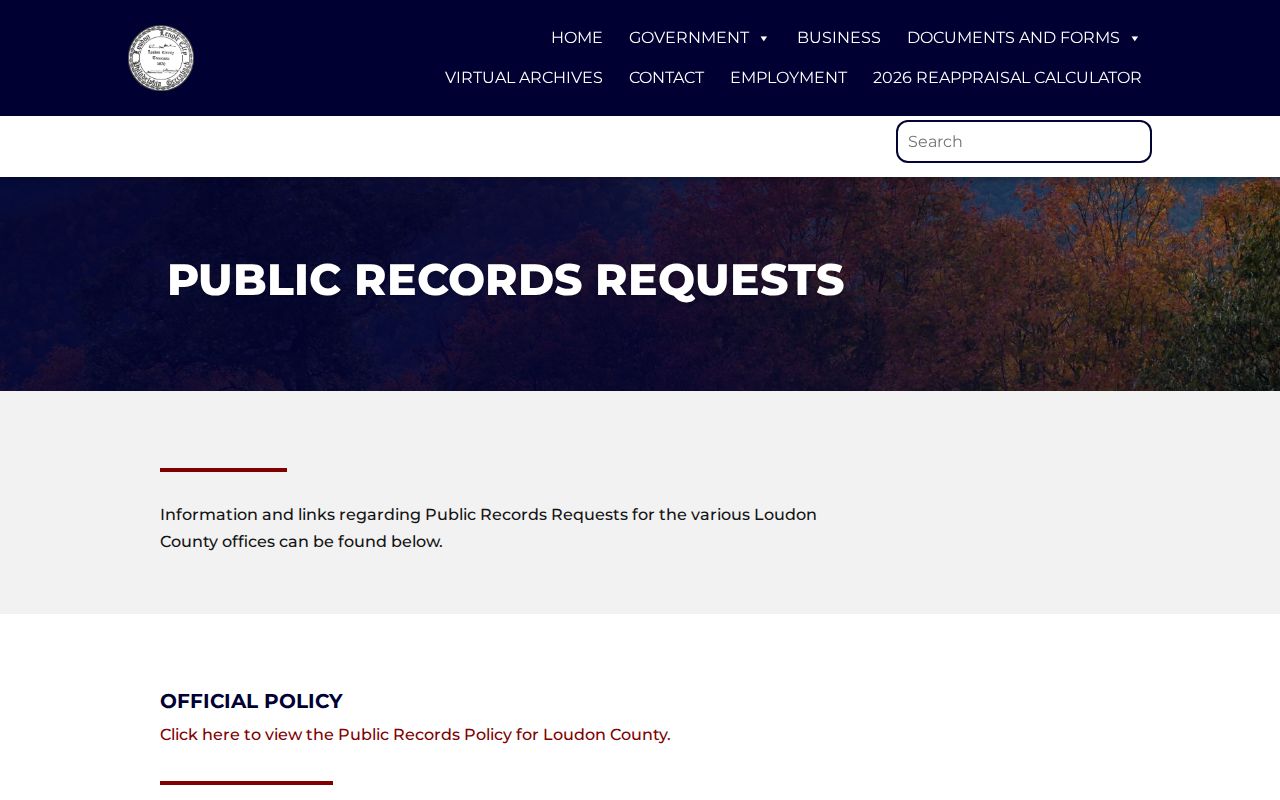1280x800 pixels.
Task: Focus the Search input field
Action: (x=1024, y=141)
